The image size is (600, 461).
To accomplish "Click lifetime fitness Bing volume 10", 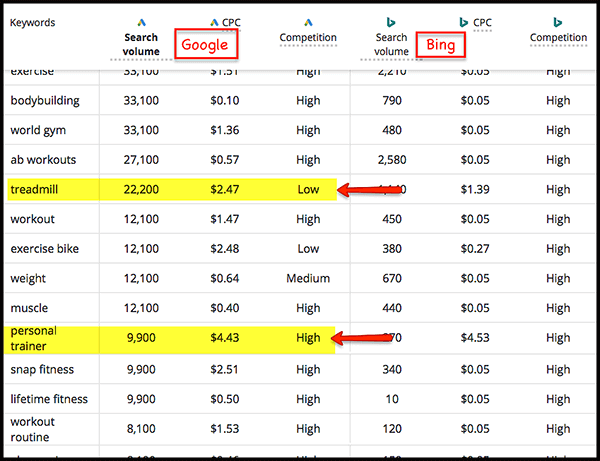I will pos(392,399).
